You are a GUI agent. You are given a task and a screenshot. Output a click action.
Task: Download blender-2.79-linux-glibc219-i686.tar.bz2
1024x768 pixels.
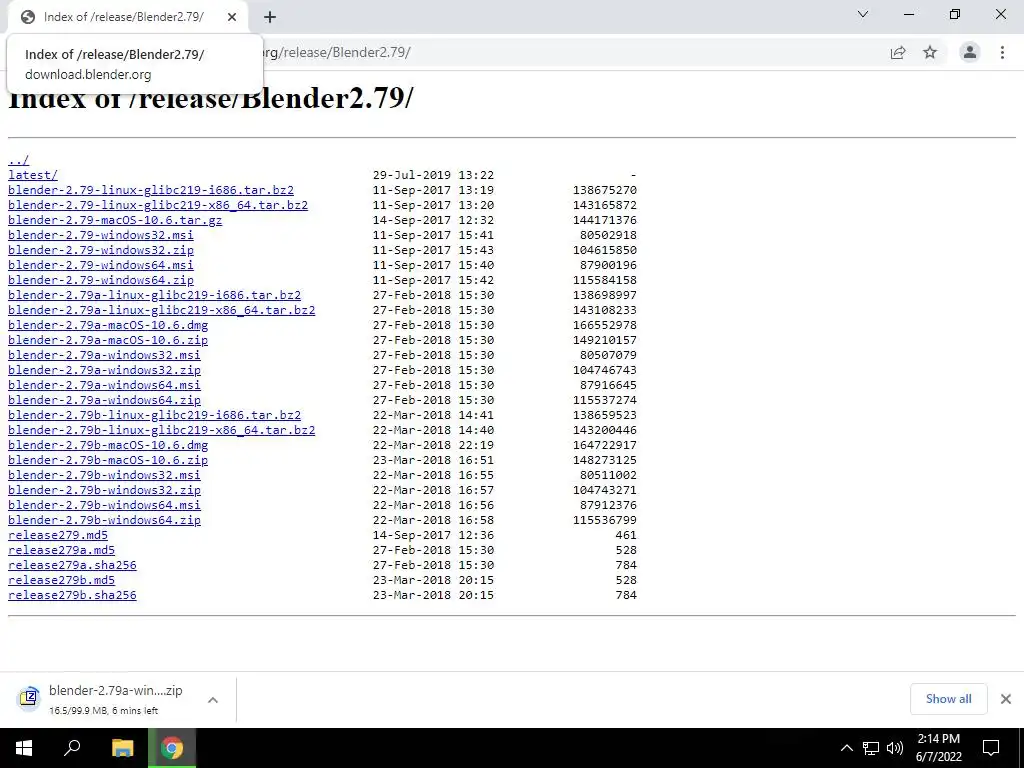point(151,190)
